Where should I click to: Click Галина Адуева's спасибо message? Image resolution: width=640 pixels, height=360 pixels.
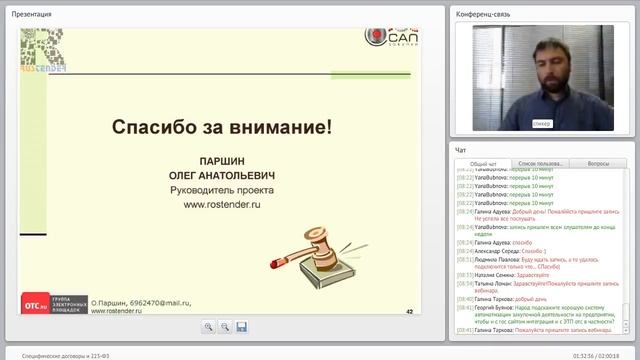(494, 242)
